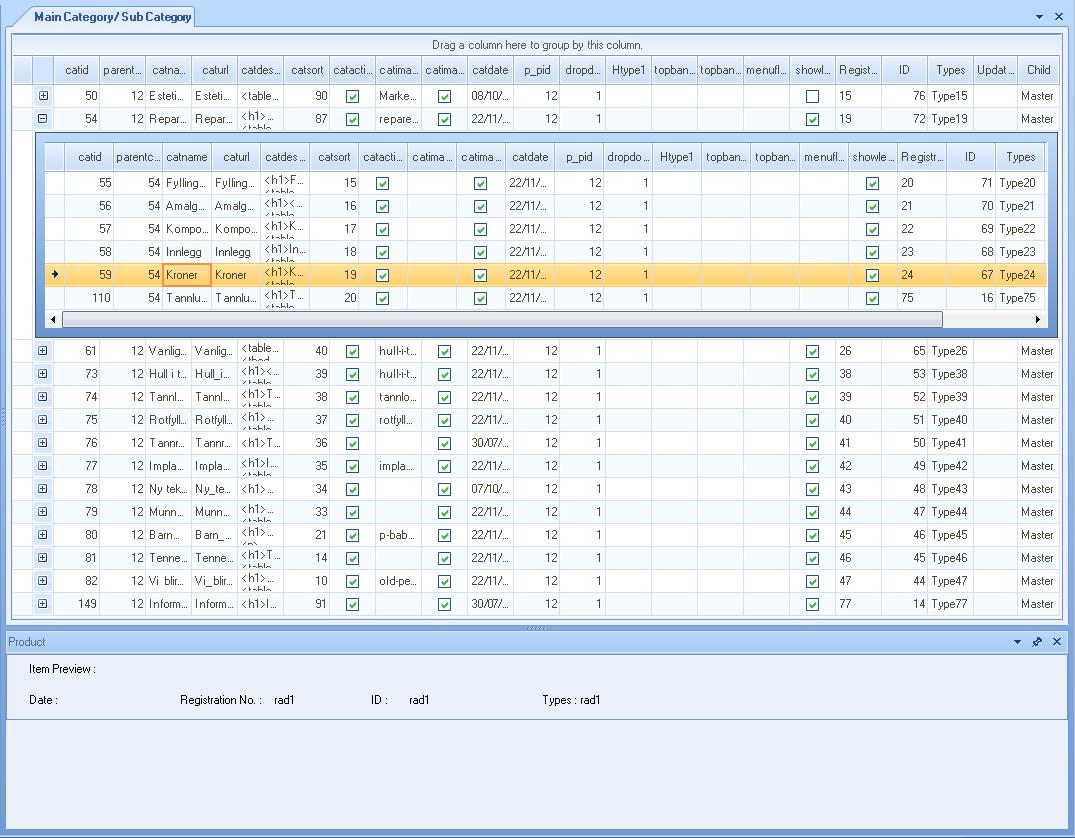Check the empty showl box in the Type15 row

[x=812, y=97]
